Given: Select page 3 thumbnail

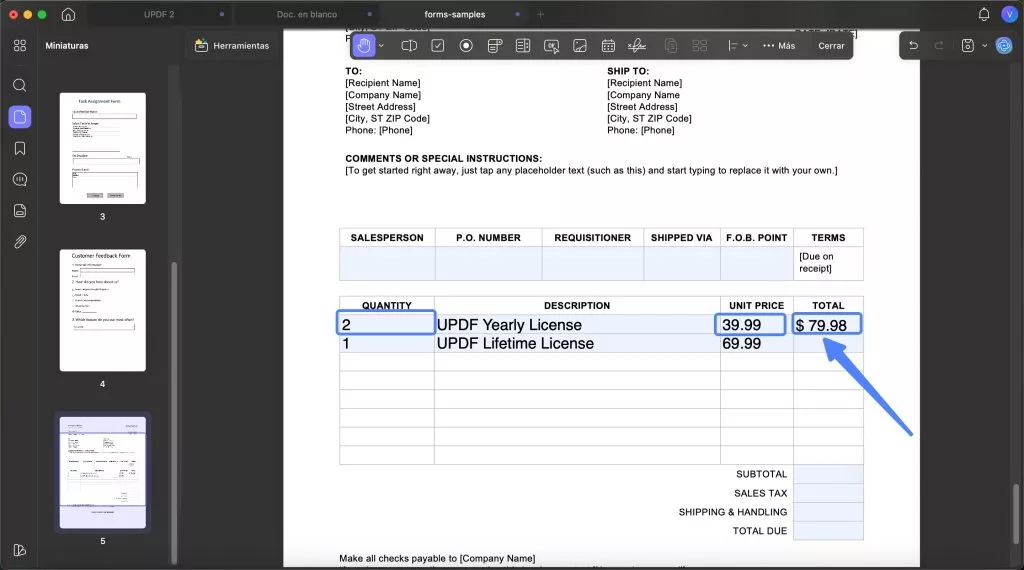Looking at the screenshot, I should pos(103,148).
